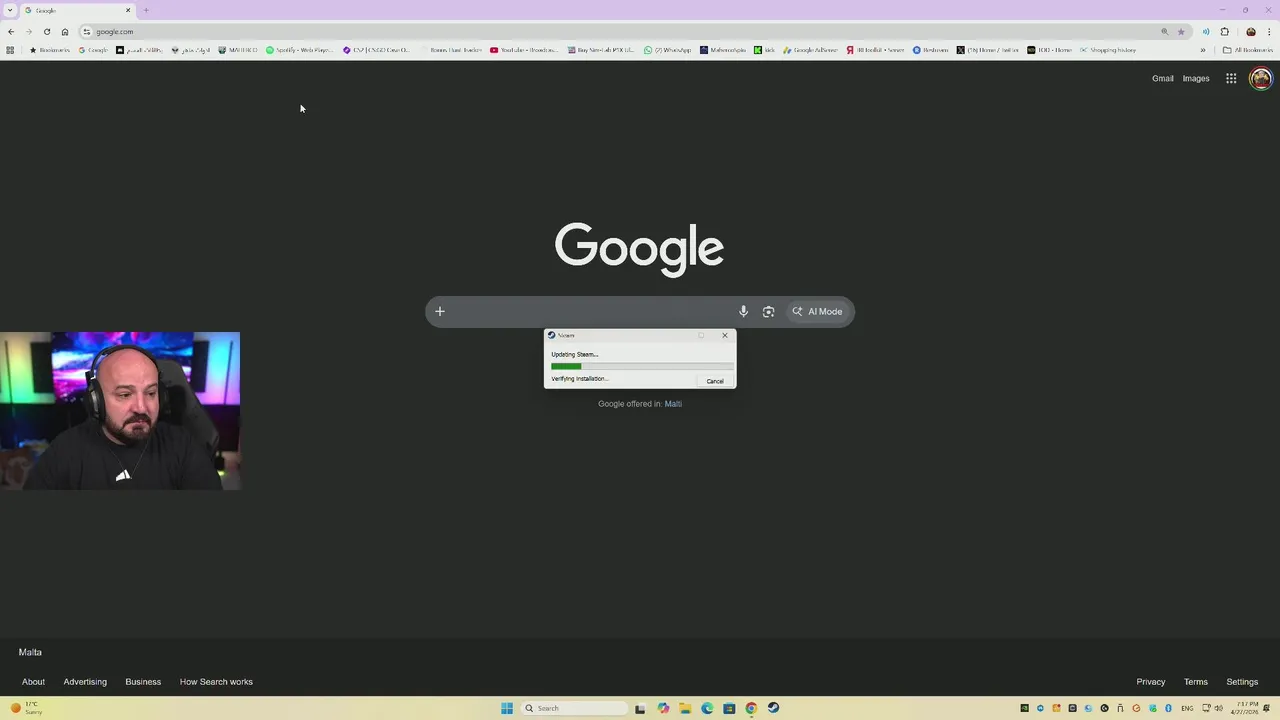Open Chrome profile avatar in toolbar
Screen dimensions: 1280x720
click(x=1251, y=32)
